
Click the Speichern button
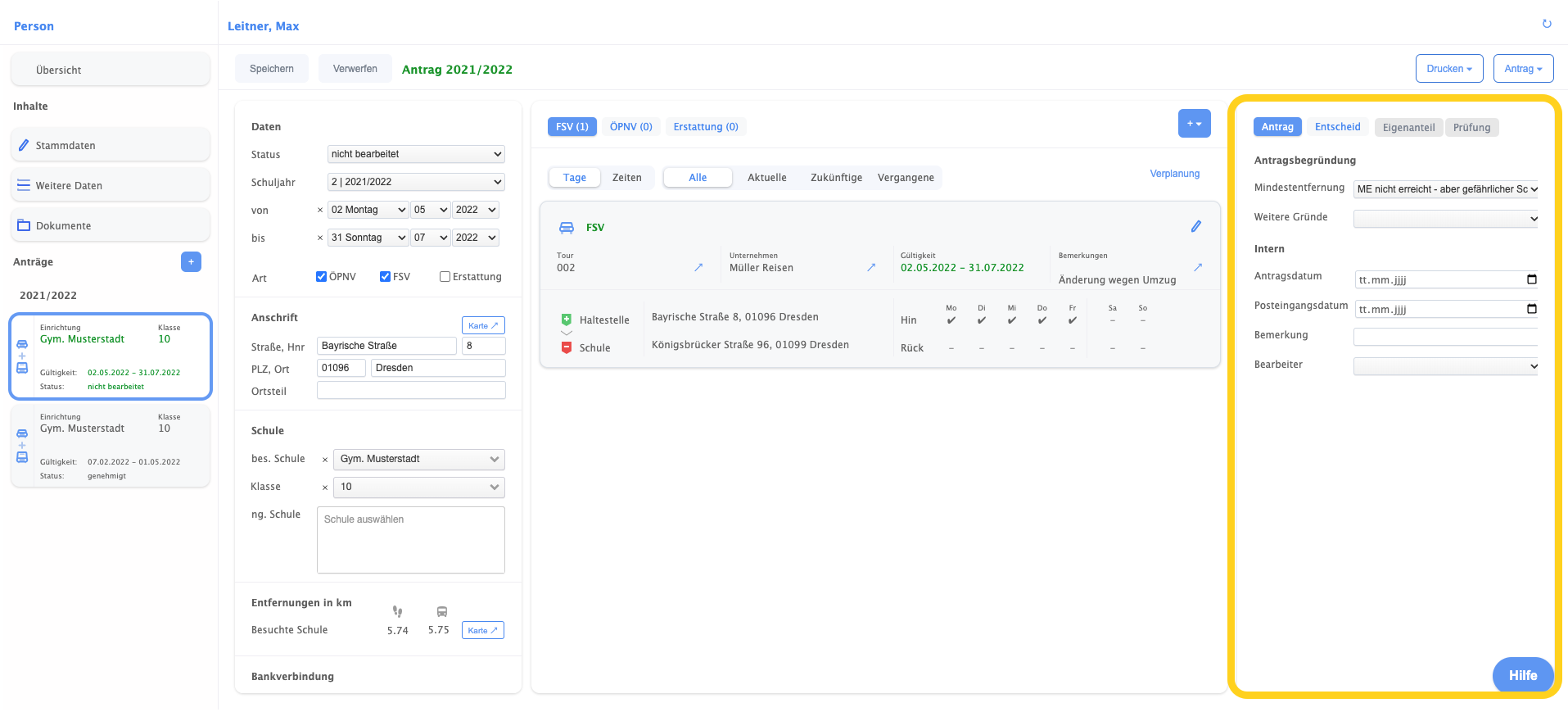coord(272,69)
